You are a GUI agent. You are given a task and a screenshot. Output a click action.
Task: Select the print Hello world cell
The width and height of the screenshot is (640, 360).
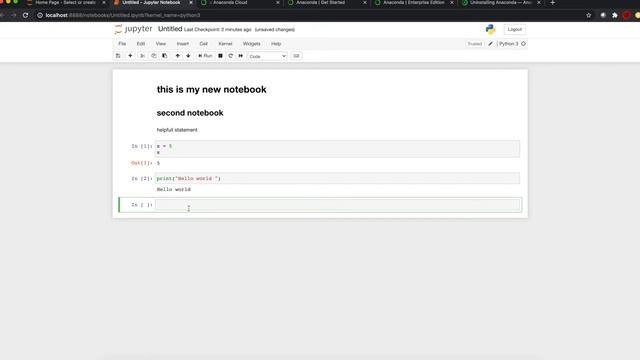tap(337, 178)
